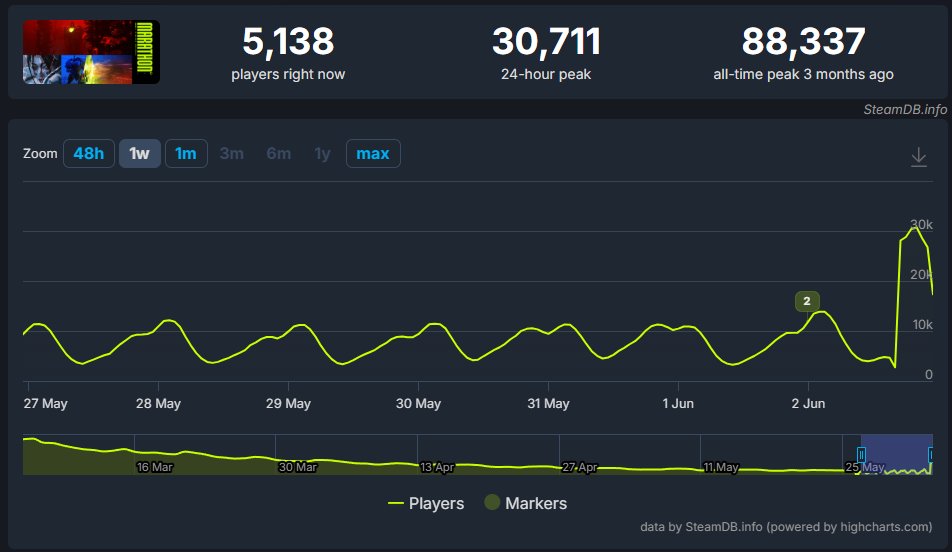This screenshot has width=952, height=552.
Task: Select the 1y zoom range
Action: click(x=322, y=154)
